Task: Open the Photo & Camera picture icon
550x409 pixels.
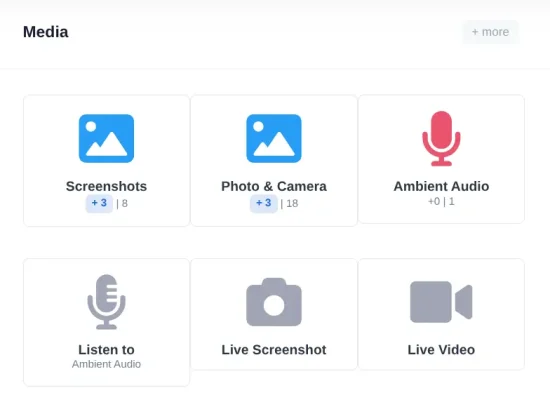Action: click(x=274, y=139)
